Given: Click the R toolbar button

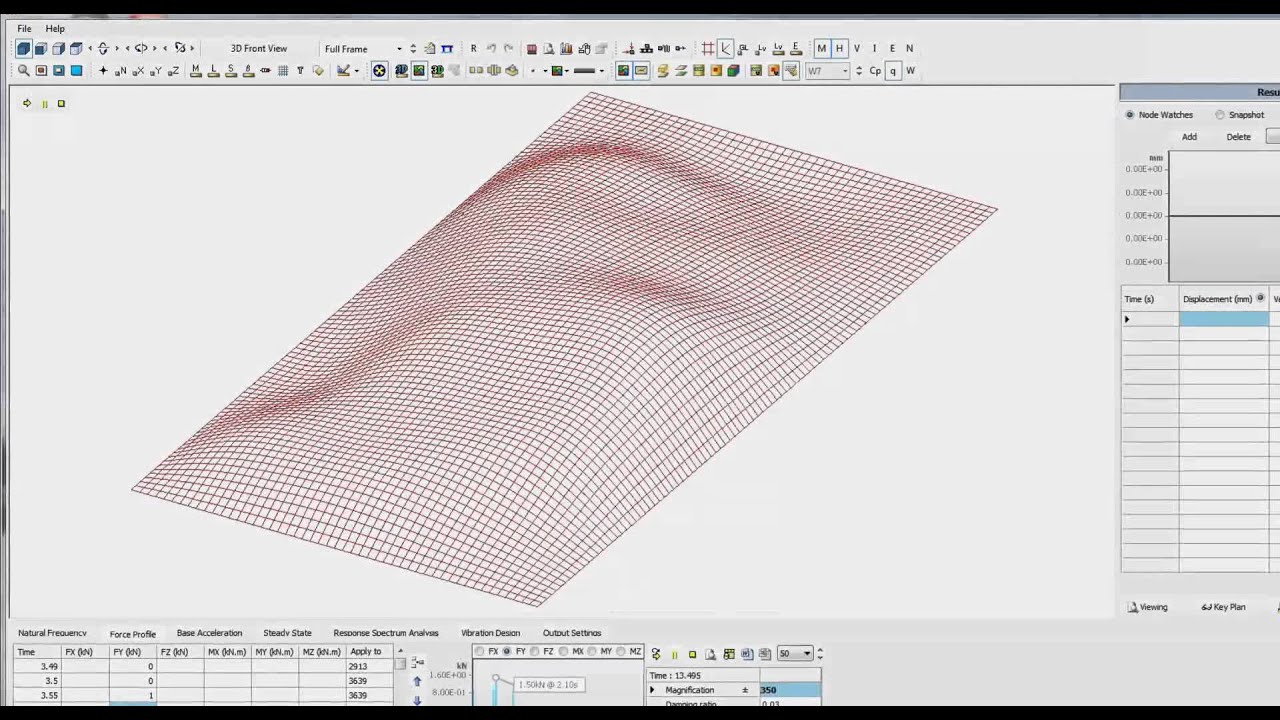Looking at the screenshot, I should [x=473, y=48].
